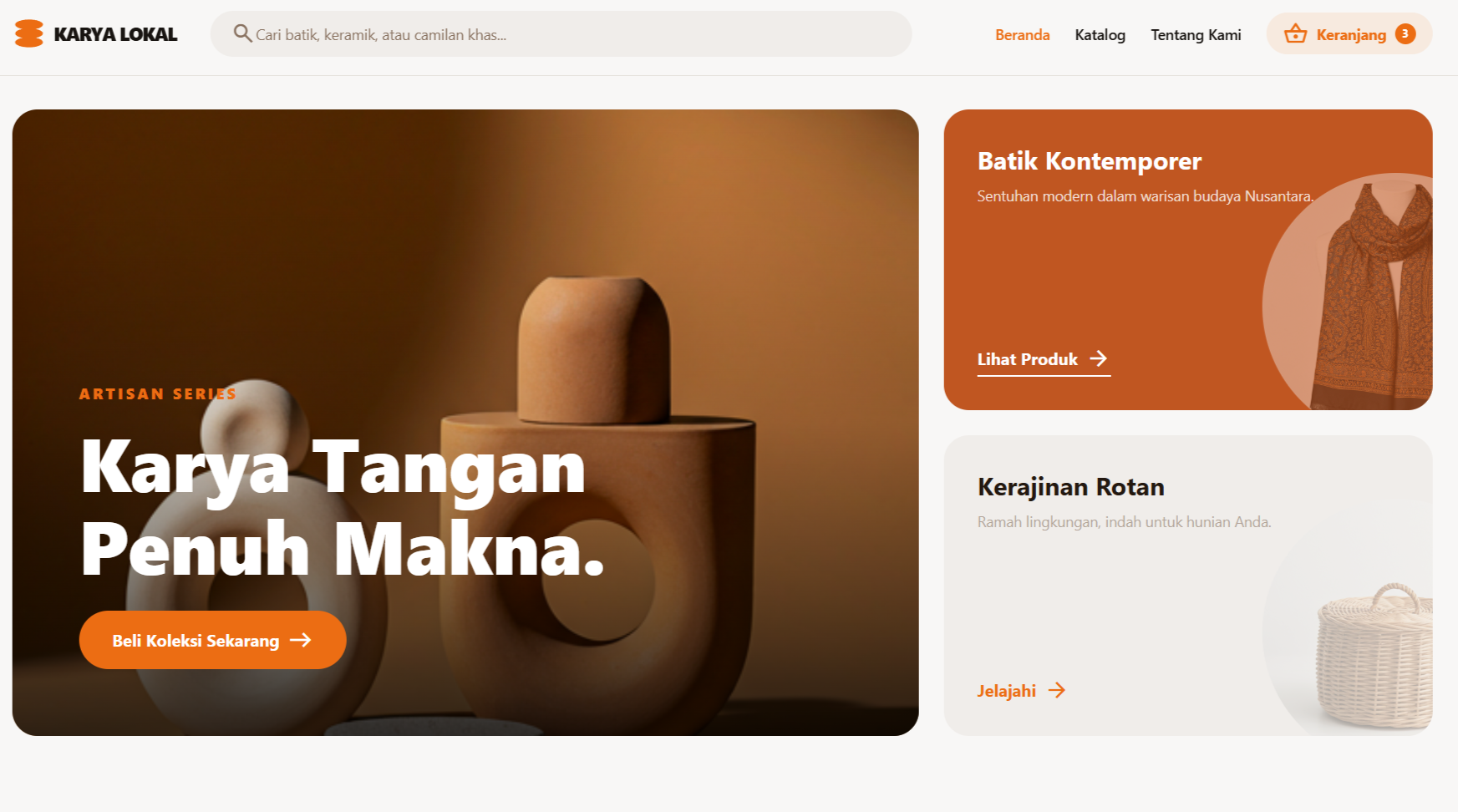Click the Kerajinan Rotan card heading
This screenshot has width=1458, height=812.
click(1071, 487)
